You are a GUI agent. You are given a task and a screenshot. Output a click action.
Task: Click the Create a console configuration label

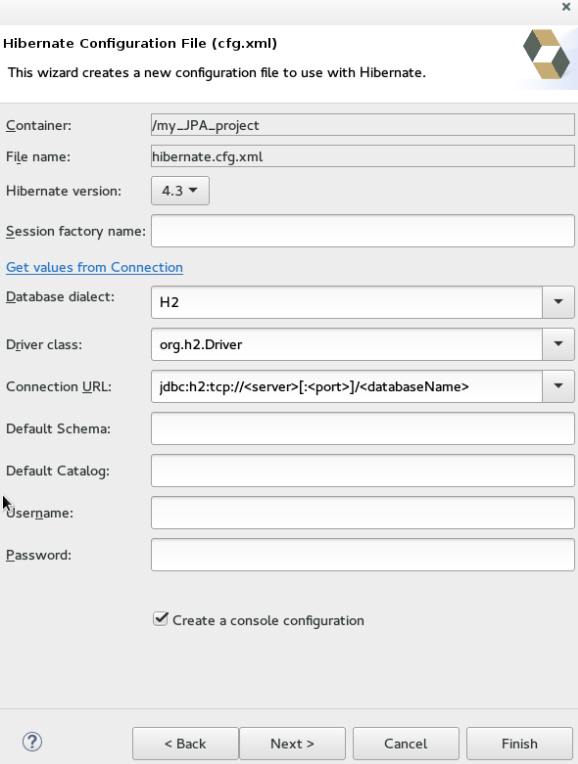coord(268,620)
